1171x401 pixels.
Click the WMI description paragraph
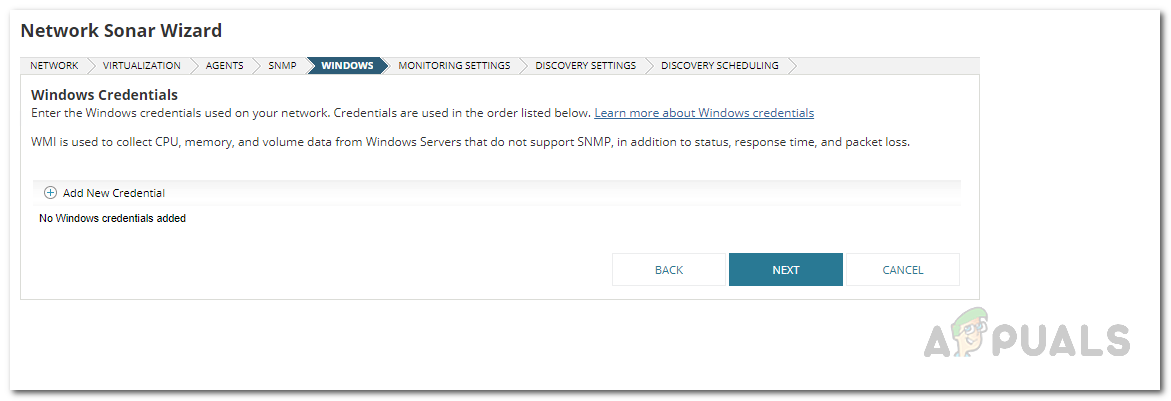tap(470, 142)
